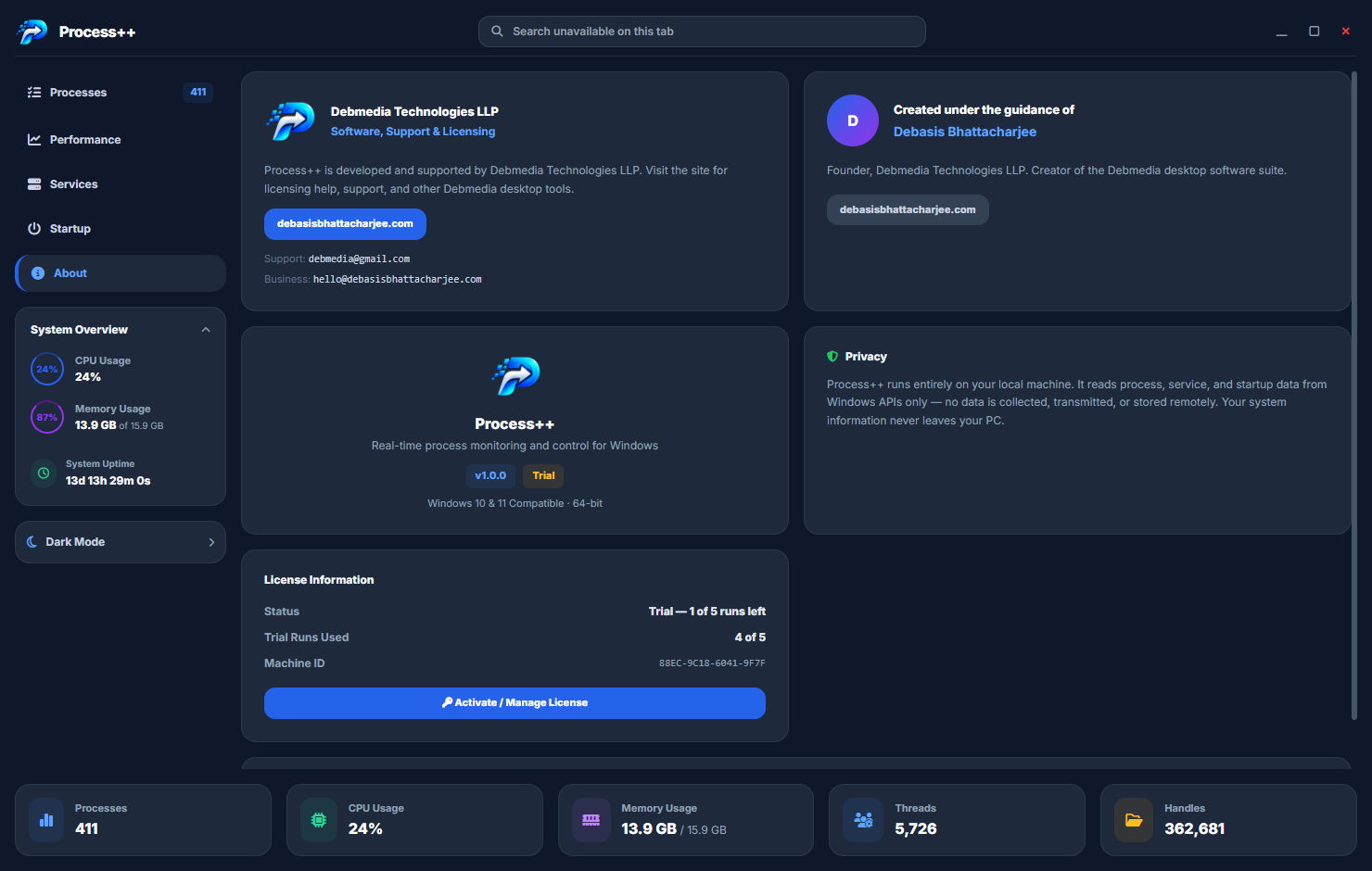This screenshot has height=871, width=1372.
Task: Switch to the Performance tab
Action: [x=121, y=140]
